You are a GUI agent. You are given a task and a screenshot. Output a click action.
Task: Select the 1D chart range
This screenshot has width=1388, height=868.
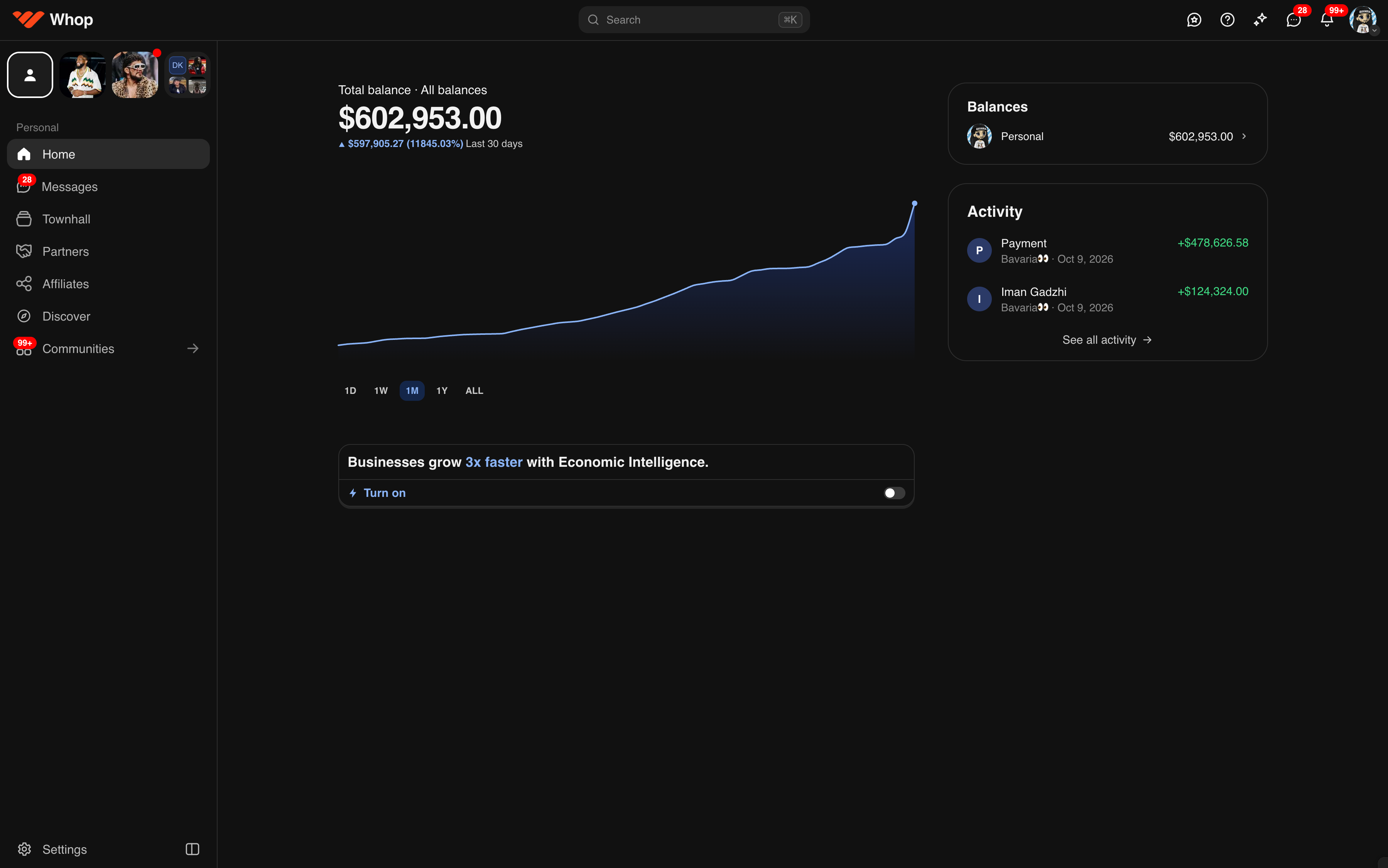350,390
